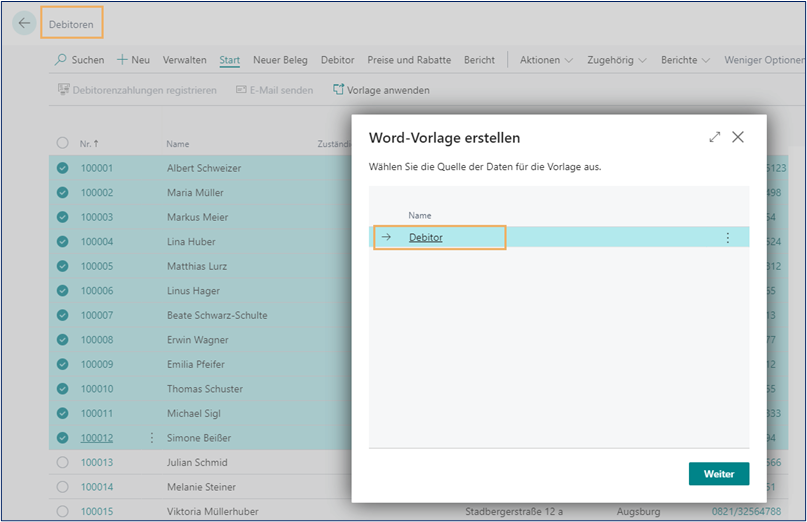Screen dimensions: 807x522
Task: Click the back arrow button
Action: (x=24, y=23)
